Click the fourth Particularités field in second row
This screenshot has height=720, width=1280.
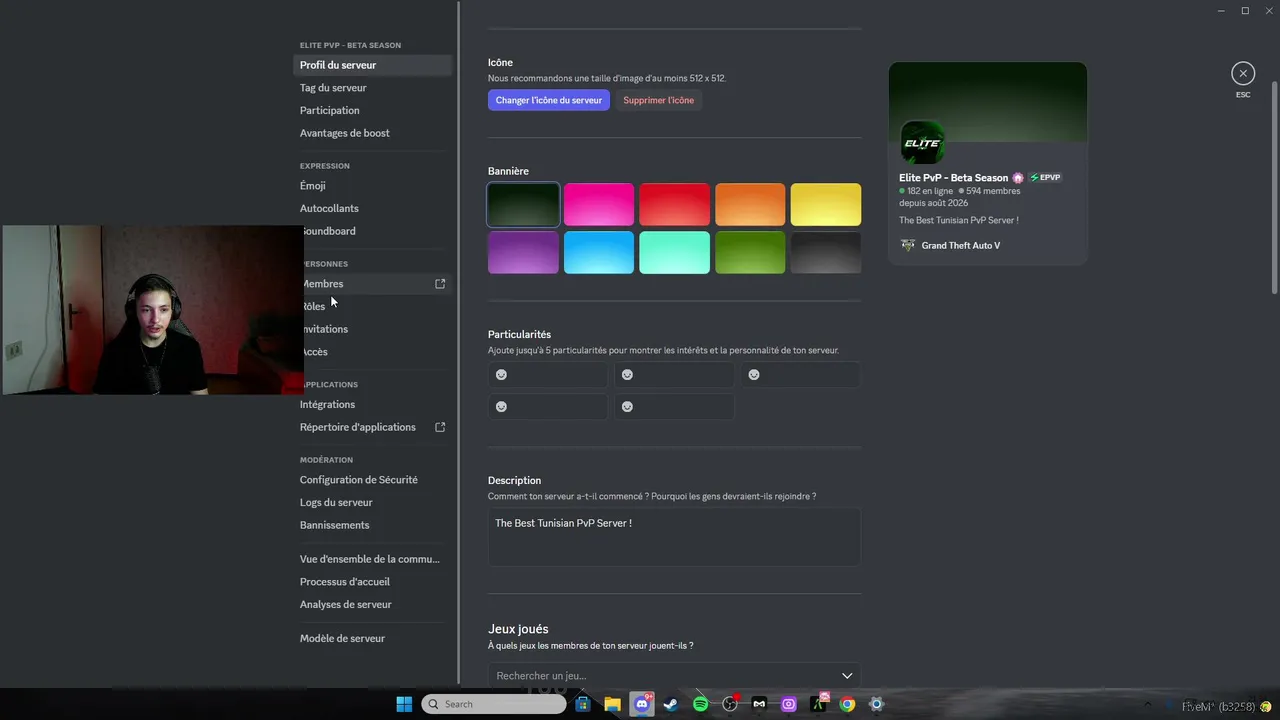(x=548, y=406)
